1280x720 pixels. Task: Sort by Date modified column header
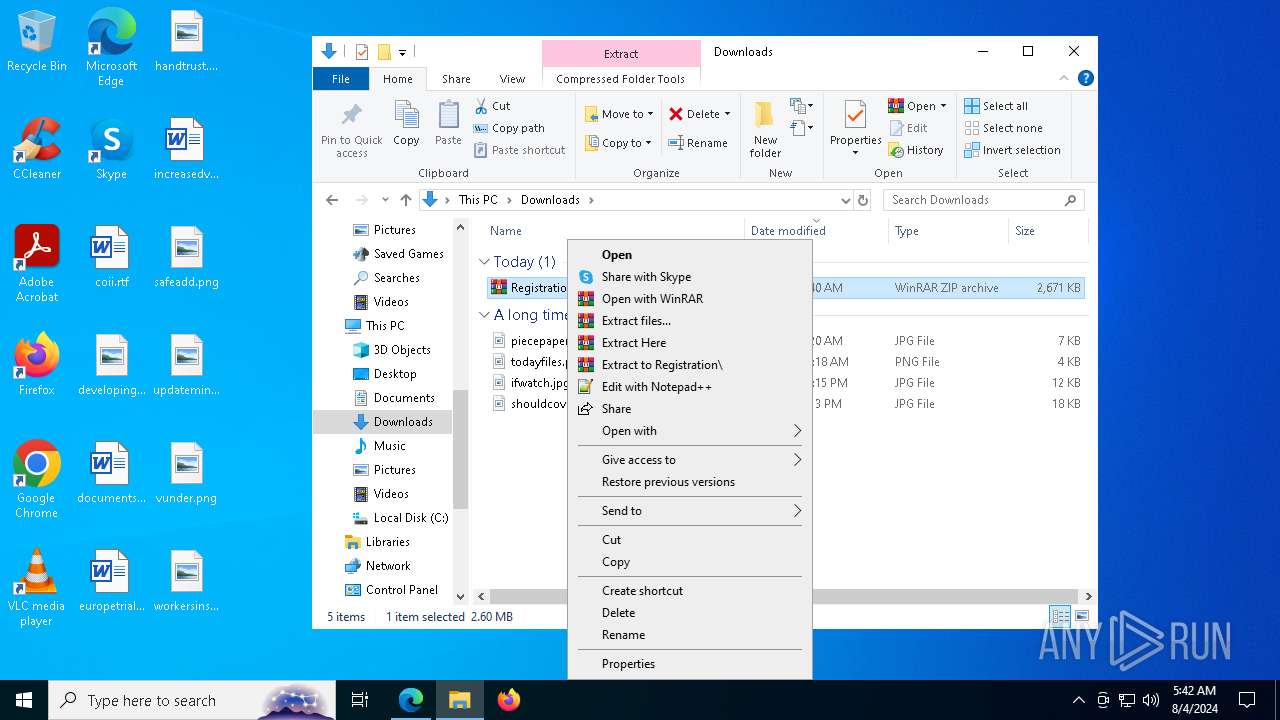[x=816, y=231]
